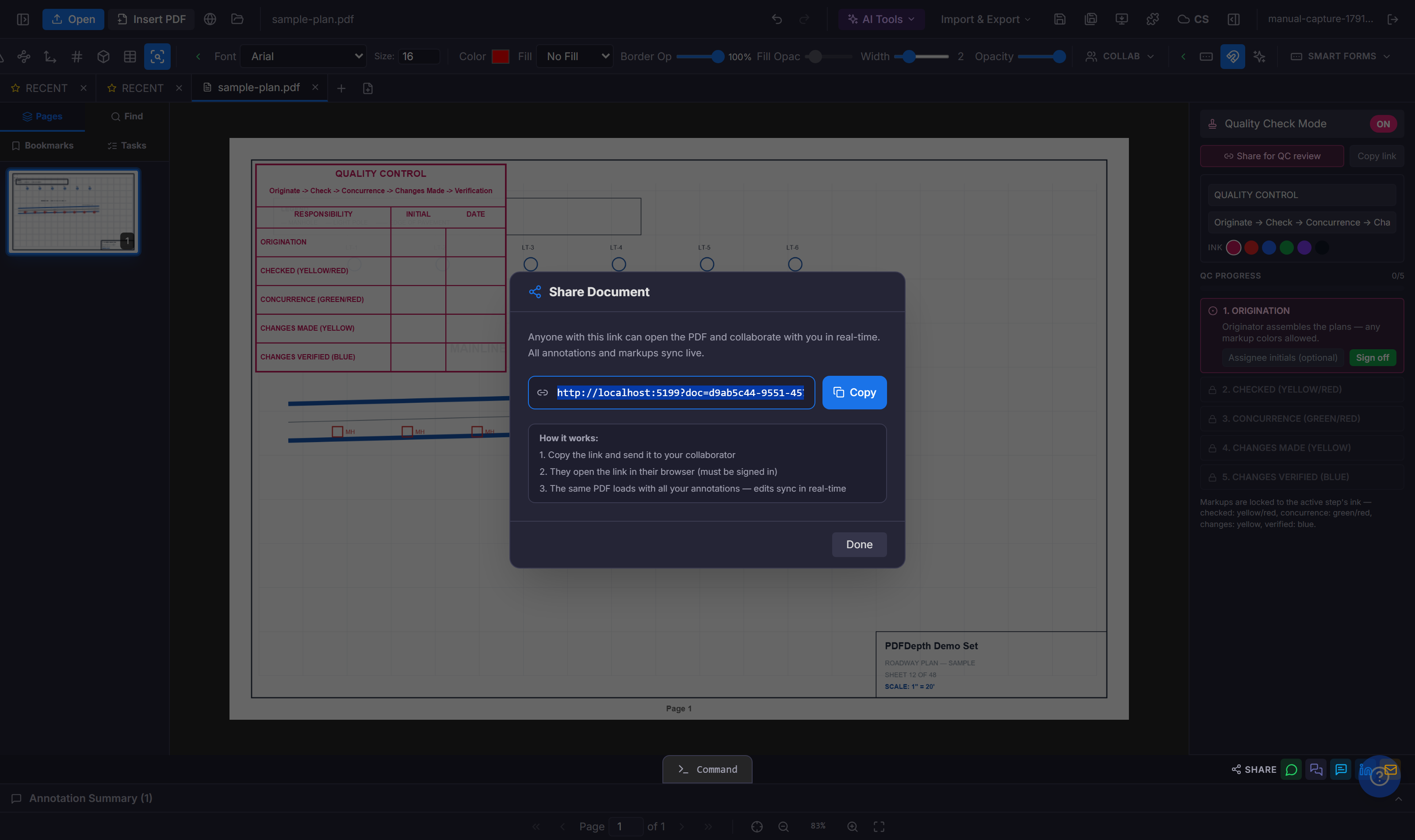Click the monitor download icon
1415x840 pixels.
pyautogui.click(x=1121, y=19)
